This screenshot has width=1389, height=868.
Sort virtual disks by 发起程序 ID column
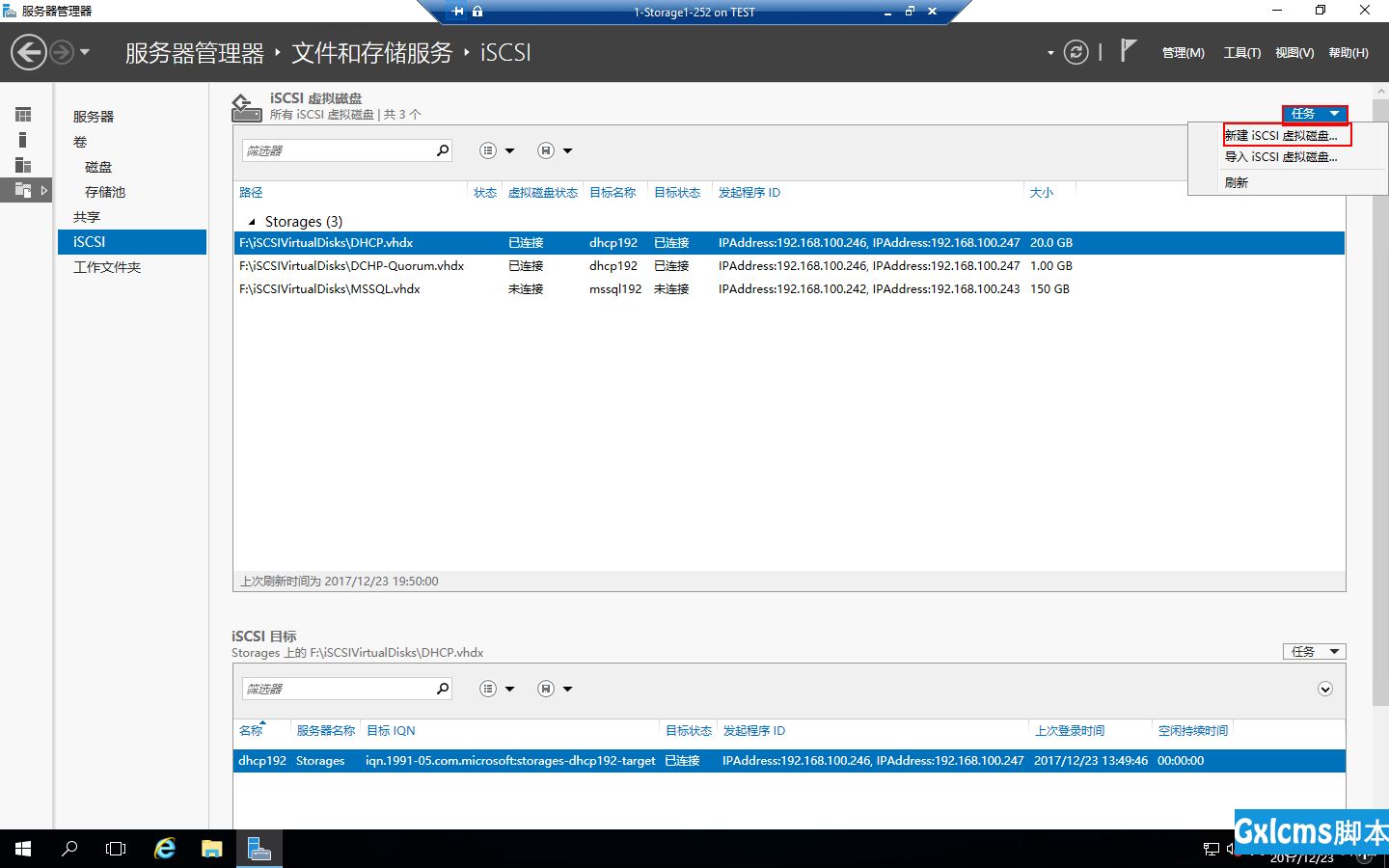[749, 193]
